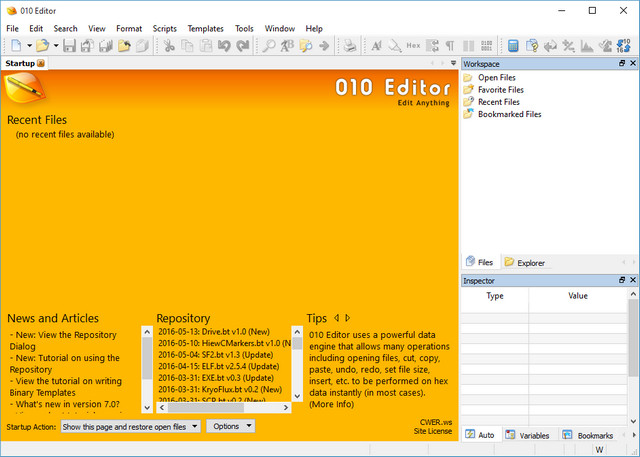This screenshot has height=457, width=640.
Task: Float the Workspace panel
Action: point(620,64)
